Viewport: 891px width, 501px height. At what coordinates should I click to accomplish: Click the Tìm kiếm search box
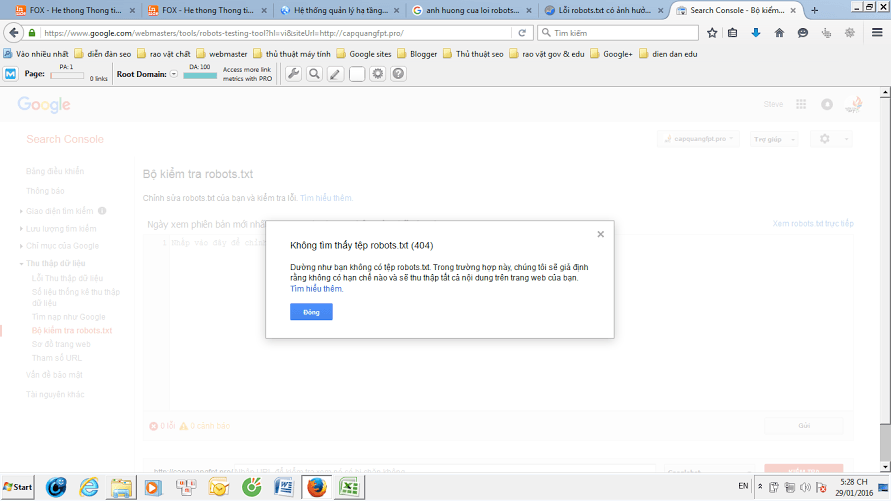pos(618,33)
